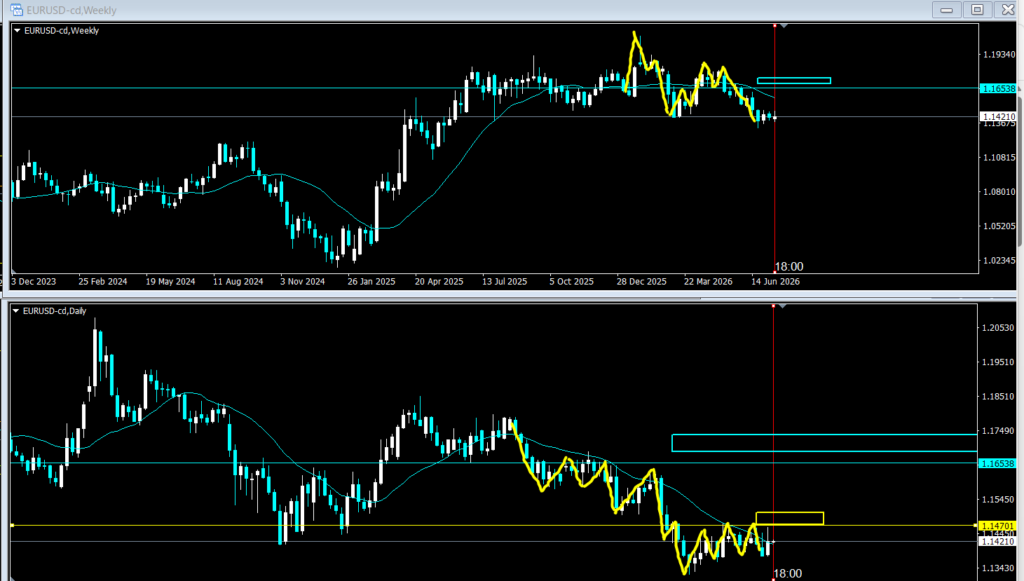The height and width of the screenshot is (581, 1024).
Task: Select the cyan rectangle on the Weekly chart
Action: coord(794,81)
